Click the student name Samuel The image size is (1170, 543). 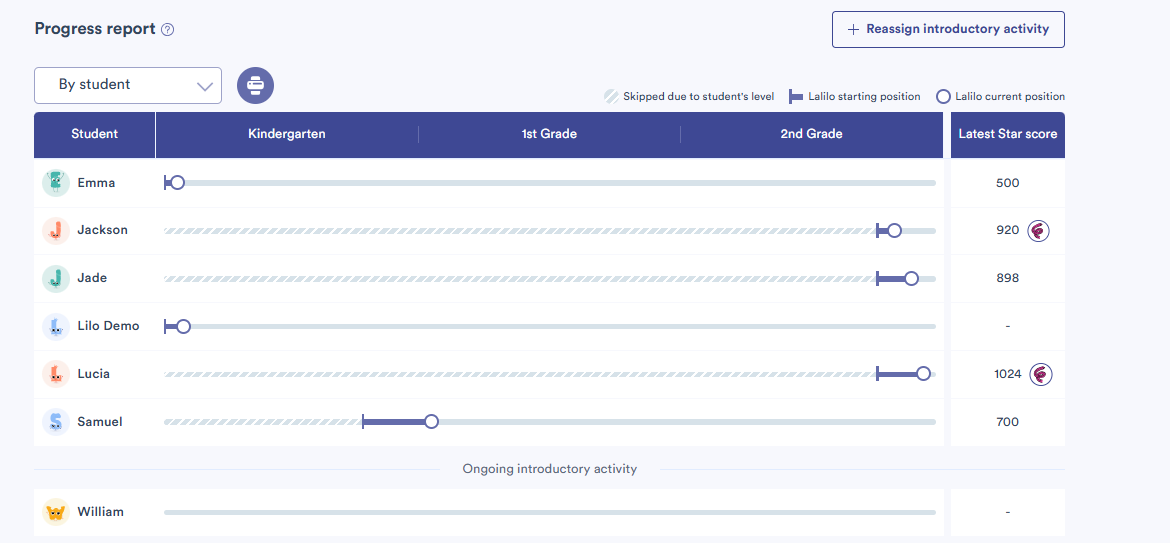click(100, 421)
